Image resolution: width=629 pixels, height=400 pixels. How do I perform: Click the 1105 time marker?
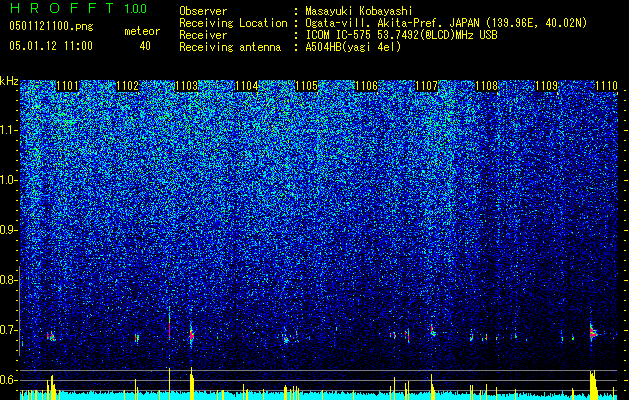[306, 86]
